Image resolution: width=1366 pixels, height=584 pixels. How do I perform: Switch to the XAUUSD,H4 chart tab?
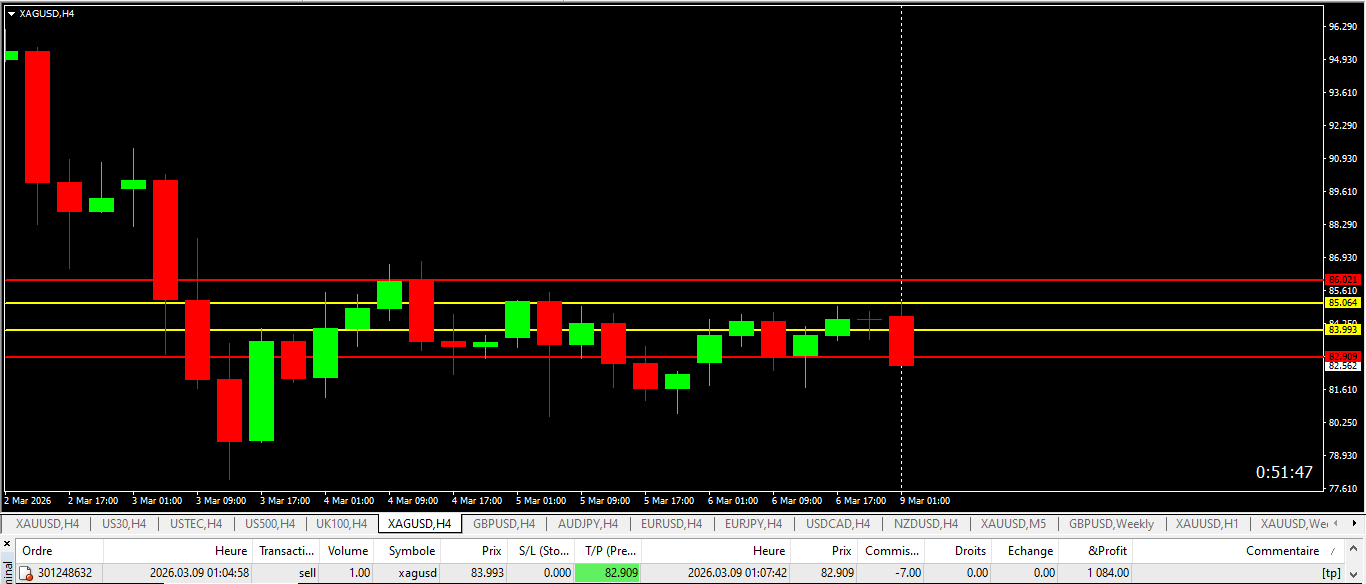(48, 524)
